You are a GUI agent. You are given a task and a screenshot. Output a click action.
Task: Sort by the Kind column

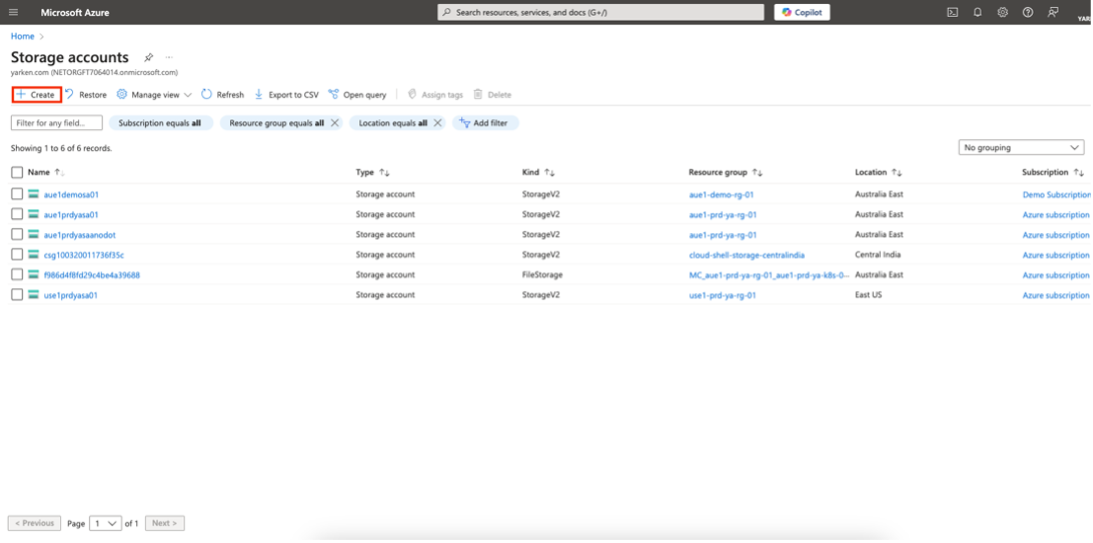(x=538, y=172)
